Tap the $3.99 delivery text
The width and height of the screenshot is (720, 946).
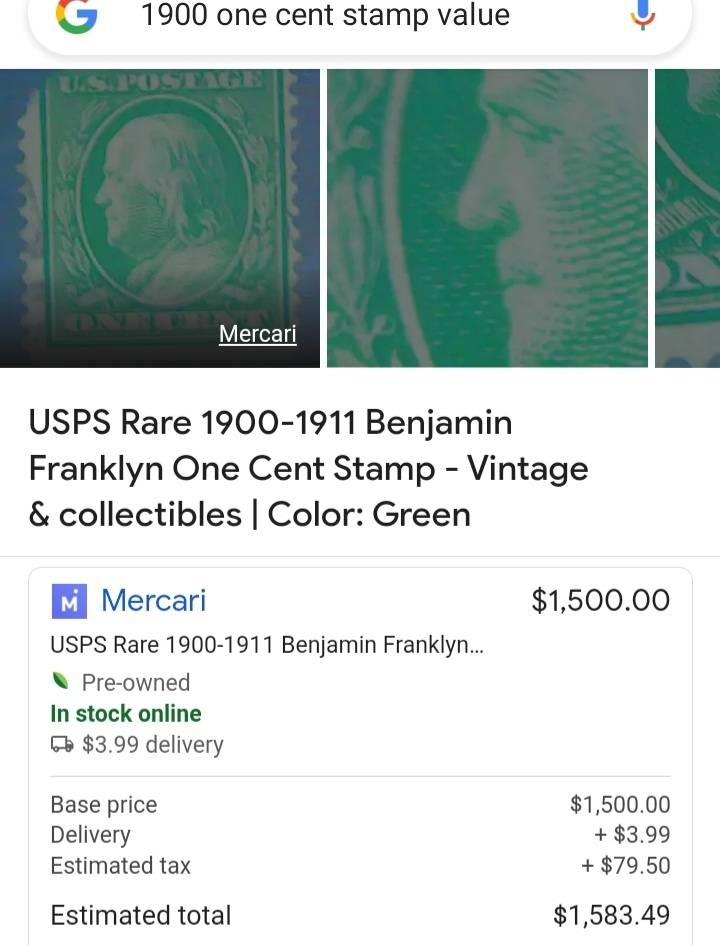[x=152, y=745]
